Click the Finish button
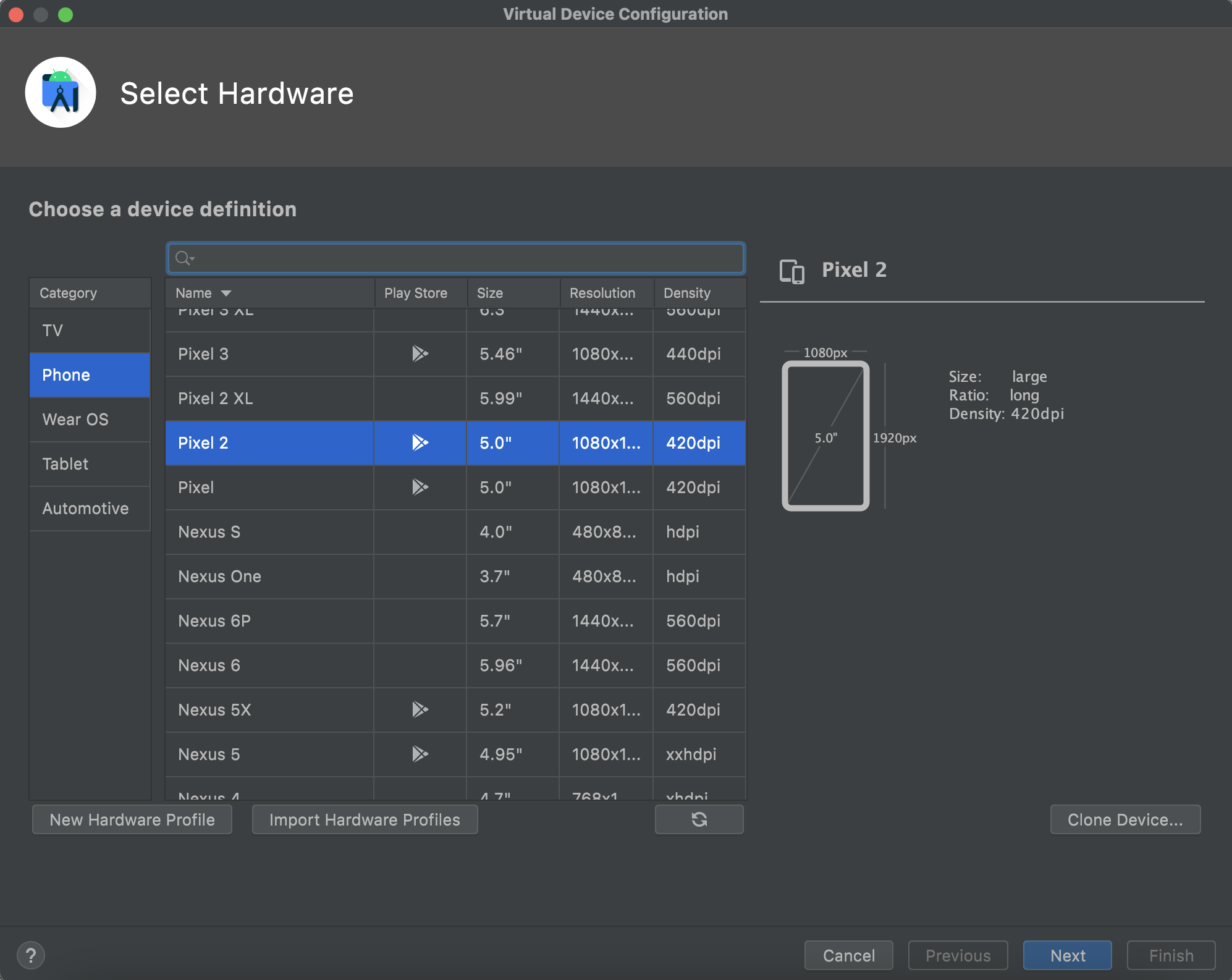 click(1171, 955)
